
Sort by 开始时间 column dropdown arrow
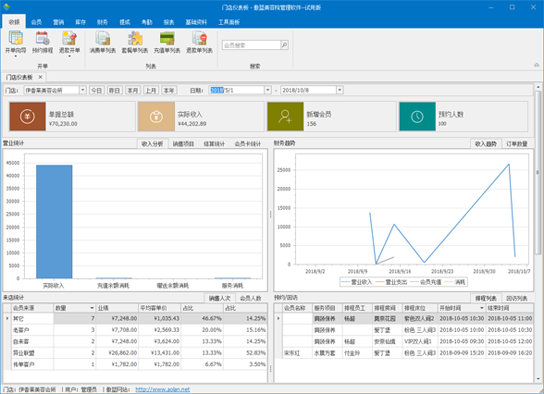point(482,308)
